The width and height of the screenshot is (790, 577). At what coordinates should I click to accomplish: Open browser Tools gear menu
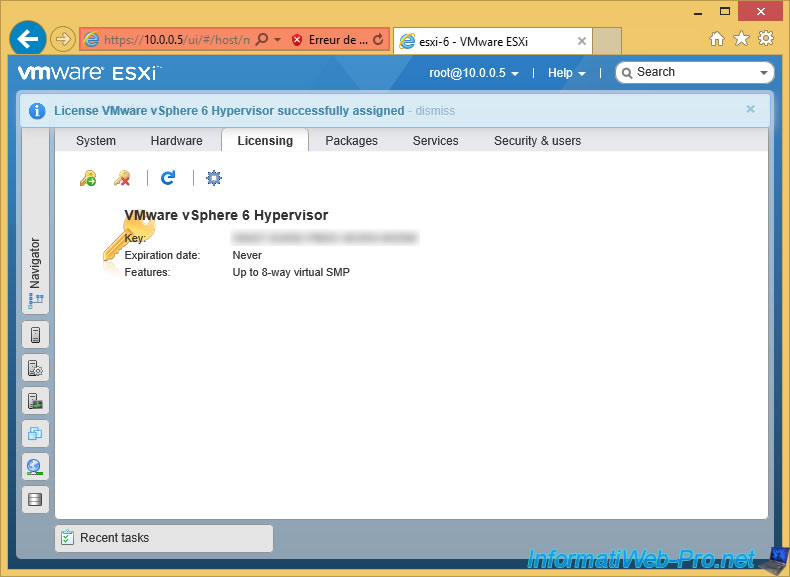(766, 38)
